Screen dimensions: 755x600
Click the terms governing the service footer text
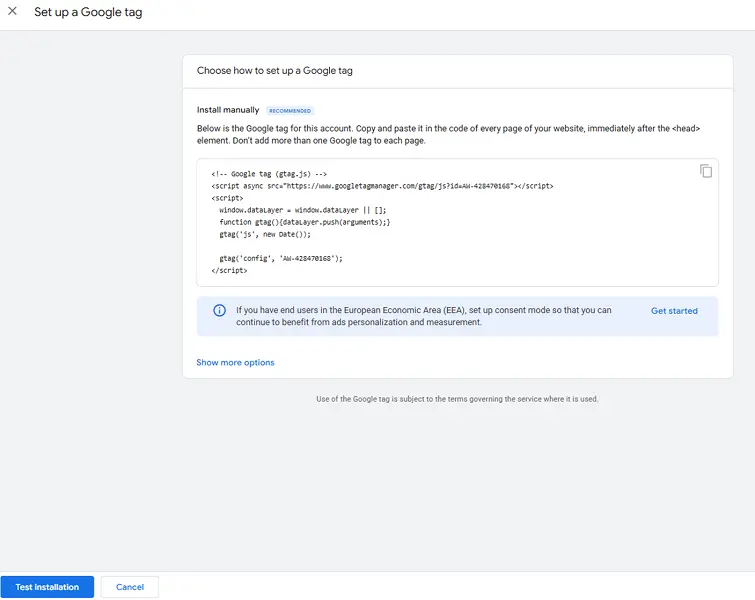pyautogui.click(x=457, y=399)
